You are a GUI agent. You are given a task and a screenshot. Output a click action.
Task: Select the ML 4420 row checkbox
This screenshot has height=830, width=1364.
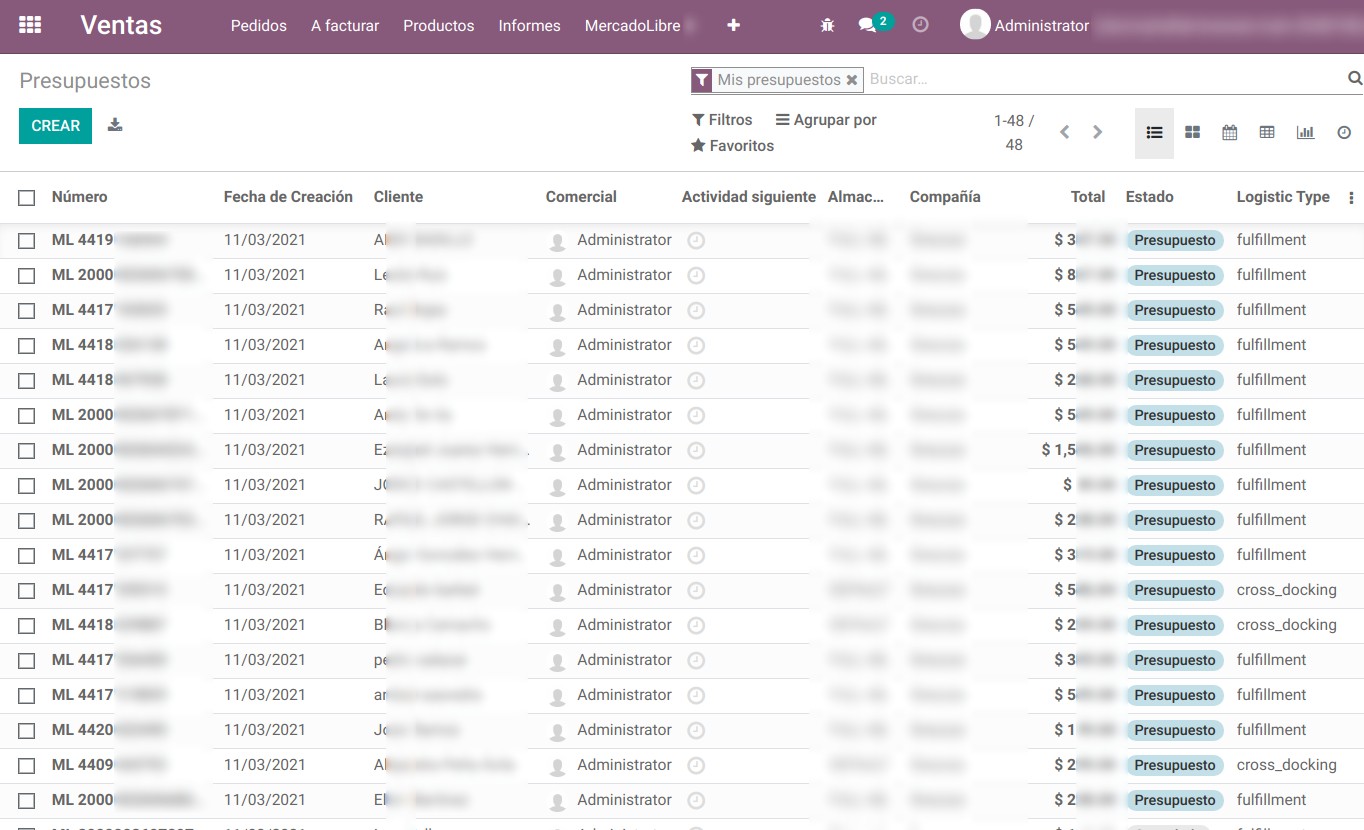(27, 731)
